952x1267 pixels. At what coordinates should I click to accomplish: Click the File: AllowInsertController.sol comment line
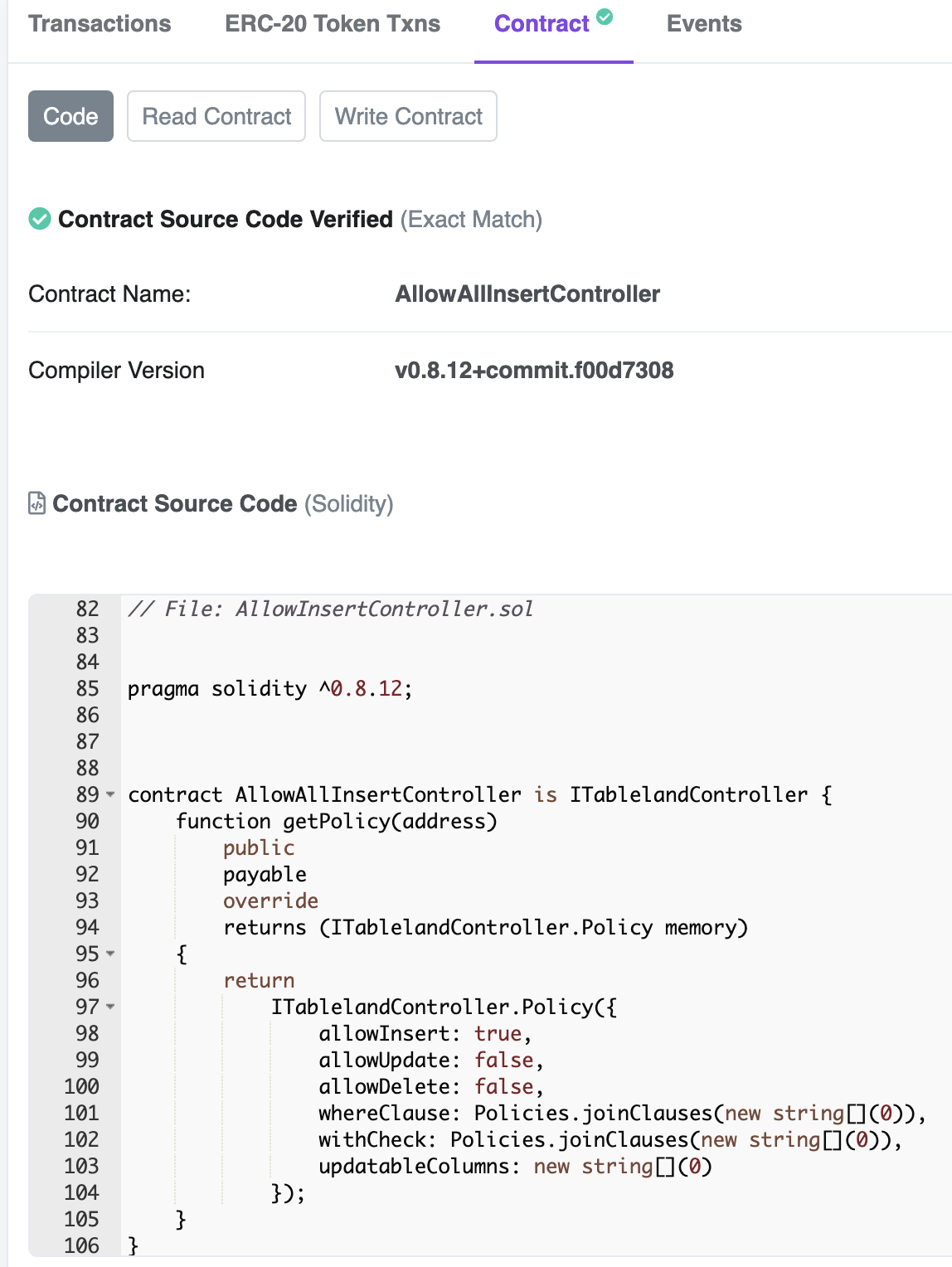(x=330, y=609)
